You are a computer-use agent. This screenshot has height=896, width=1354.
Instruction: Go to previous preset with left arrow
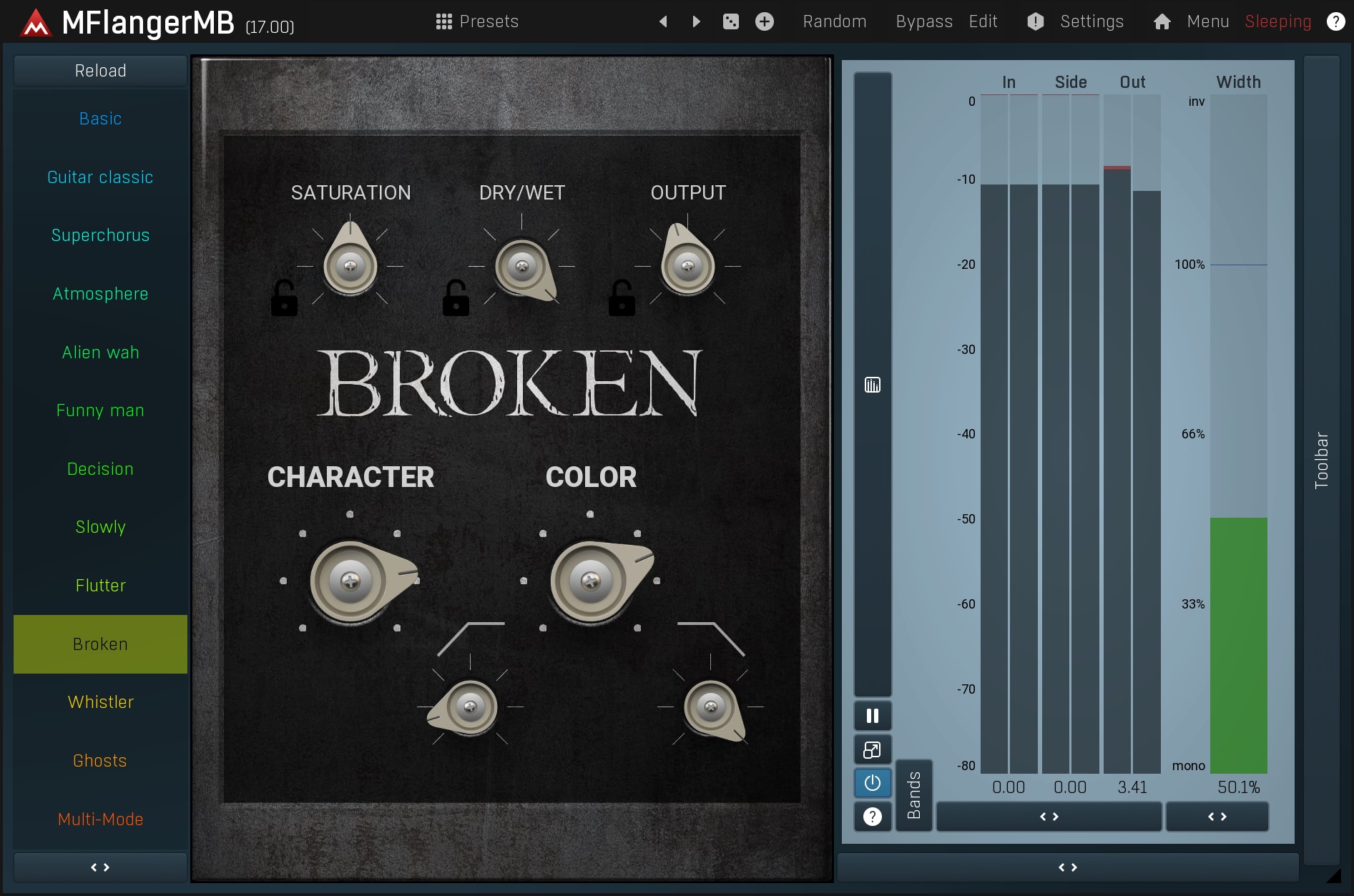663,21
